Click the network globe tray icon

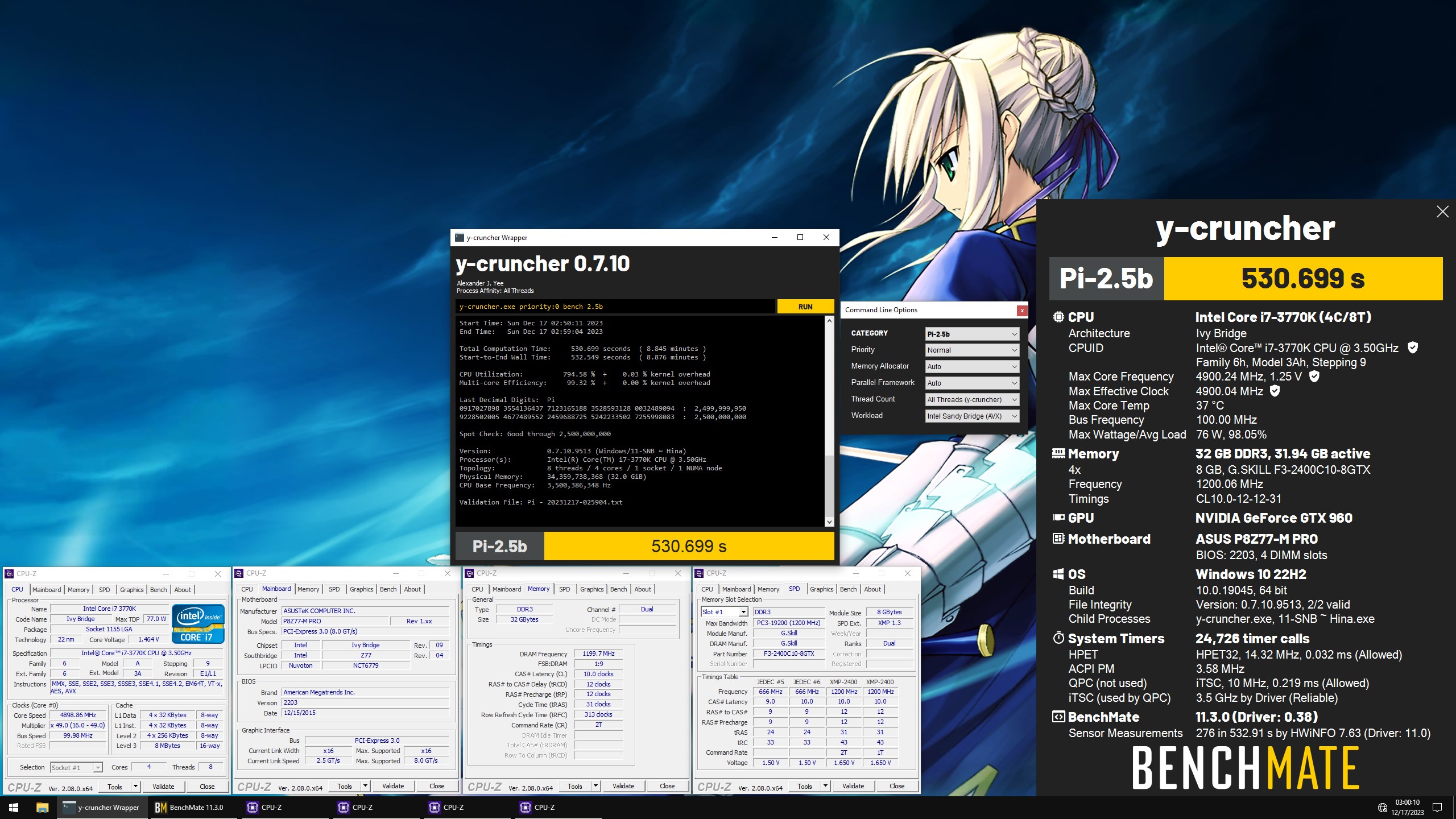point(1382,808)
